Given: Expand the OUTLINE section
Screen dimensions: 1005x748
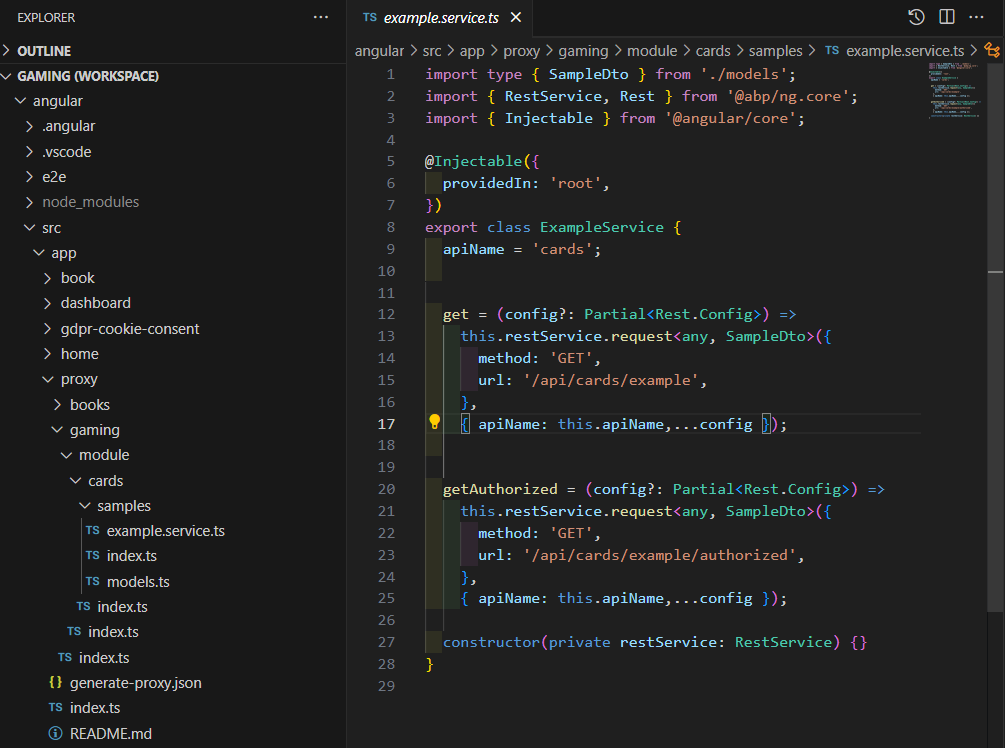Looking at the screenshot, I should pos(43,50).
